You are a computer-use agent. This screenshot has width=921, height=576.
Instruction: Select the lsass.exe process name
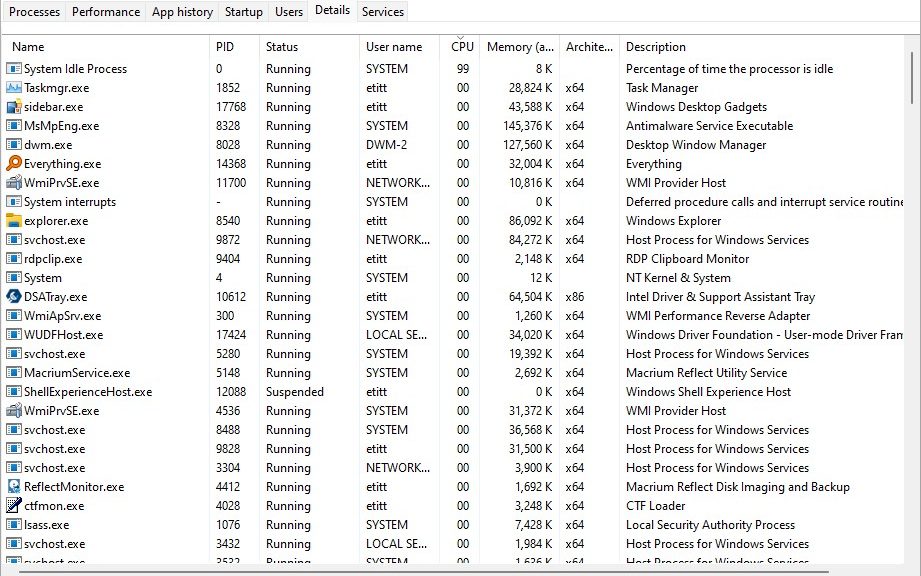[46, 525]
